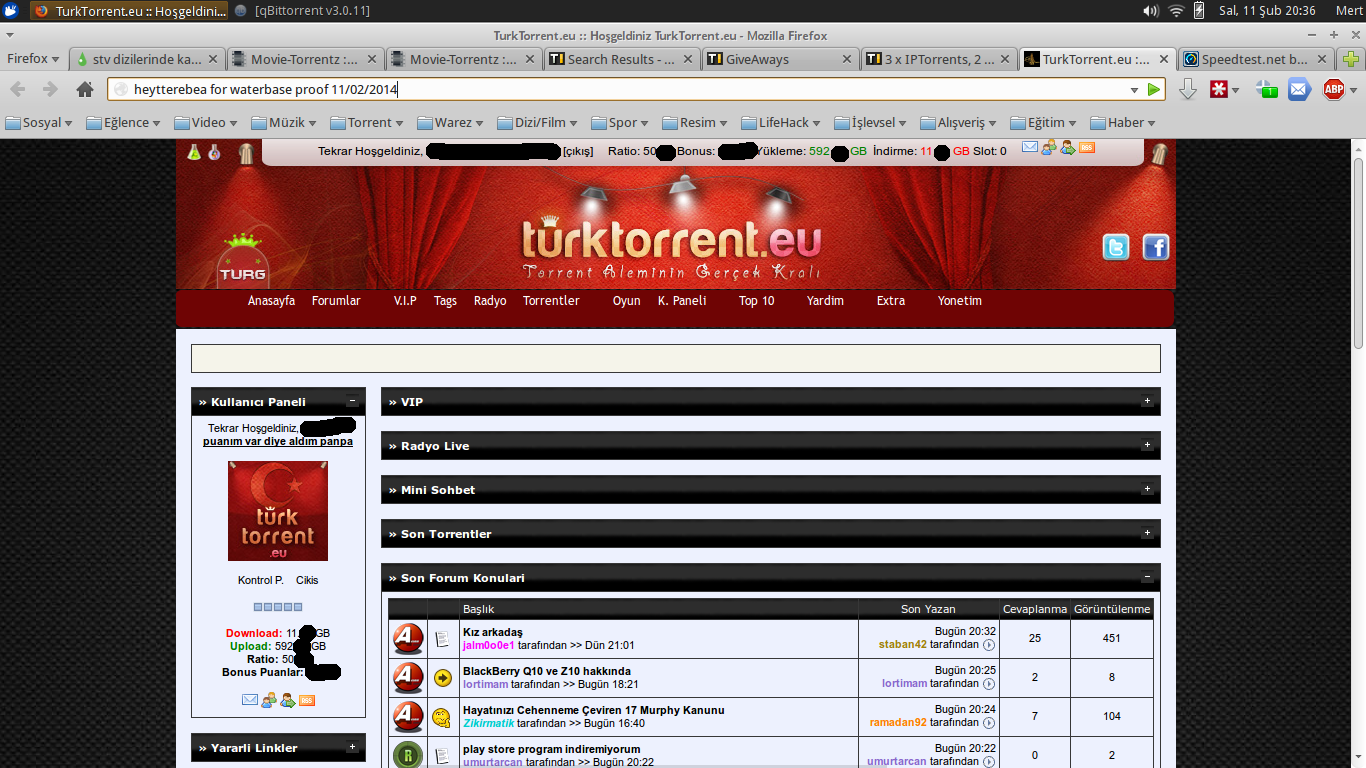
Task: Click the green flask icon in header
Action: pyautogui.click(x=195, y=152)
